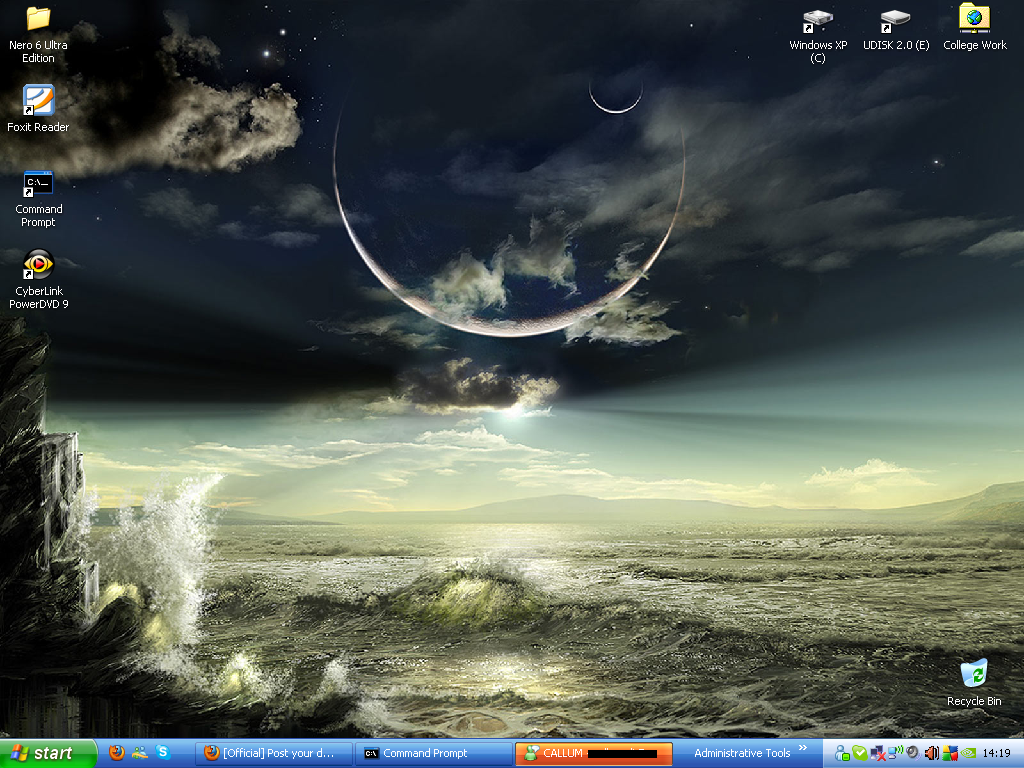Click the Administrative Tools toolbar label
1024x768 pixels.
pos(742,753)
